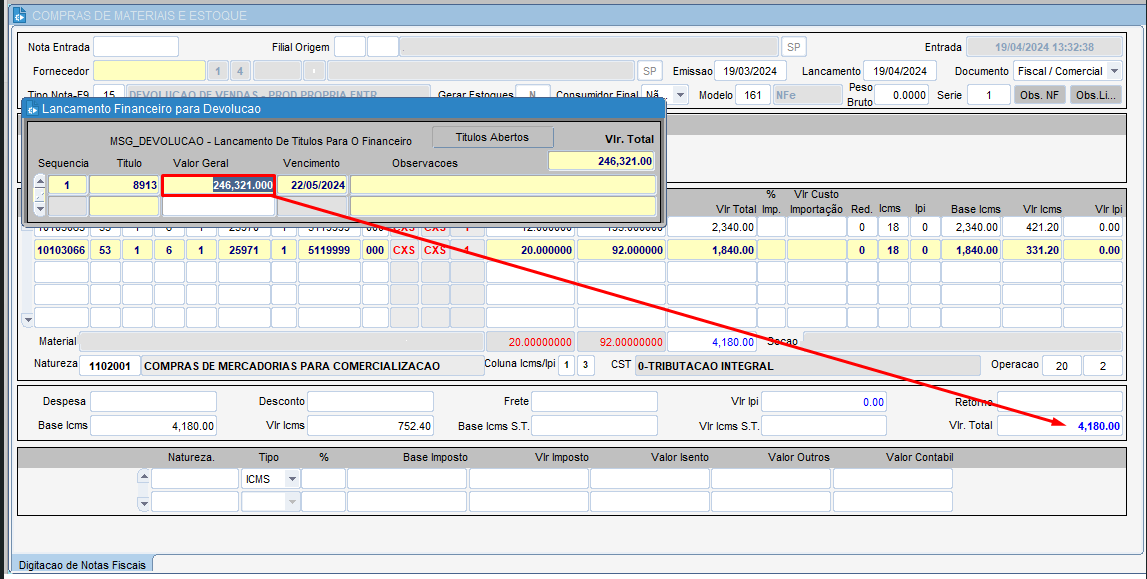
Task: Click the Titulo field showing 8913
Action: coord(124,185)
